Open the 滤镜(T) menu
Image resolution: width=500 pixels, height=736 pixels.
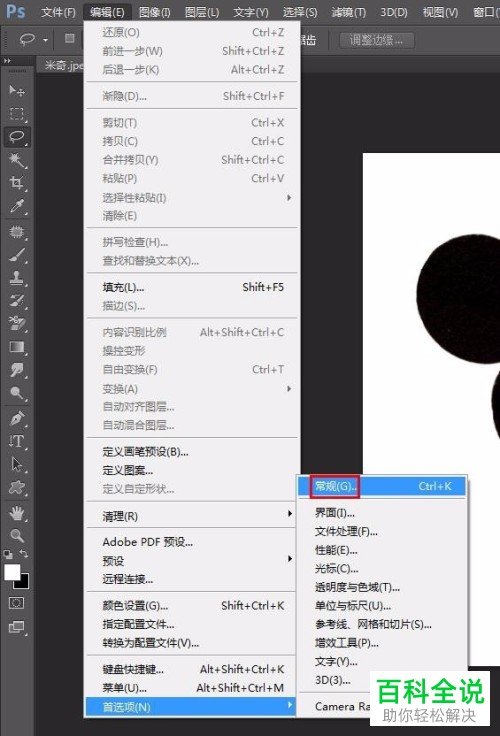349,12
